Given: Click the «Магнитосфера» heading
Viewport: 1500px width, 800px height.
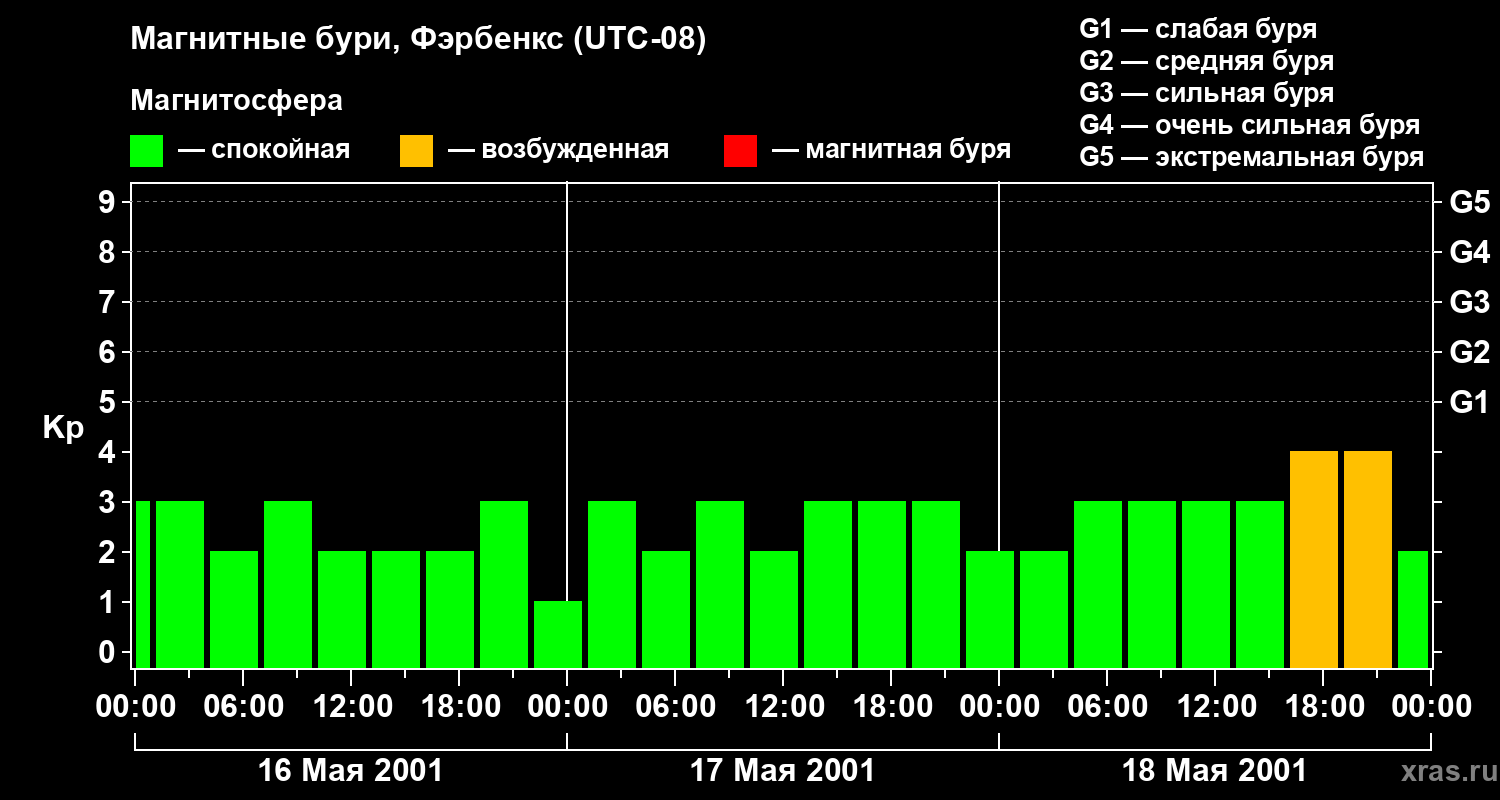Looking at the screenshot, I should pyautogui.click(x=236, y=101).
